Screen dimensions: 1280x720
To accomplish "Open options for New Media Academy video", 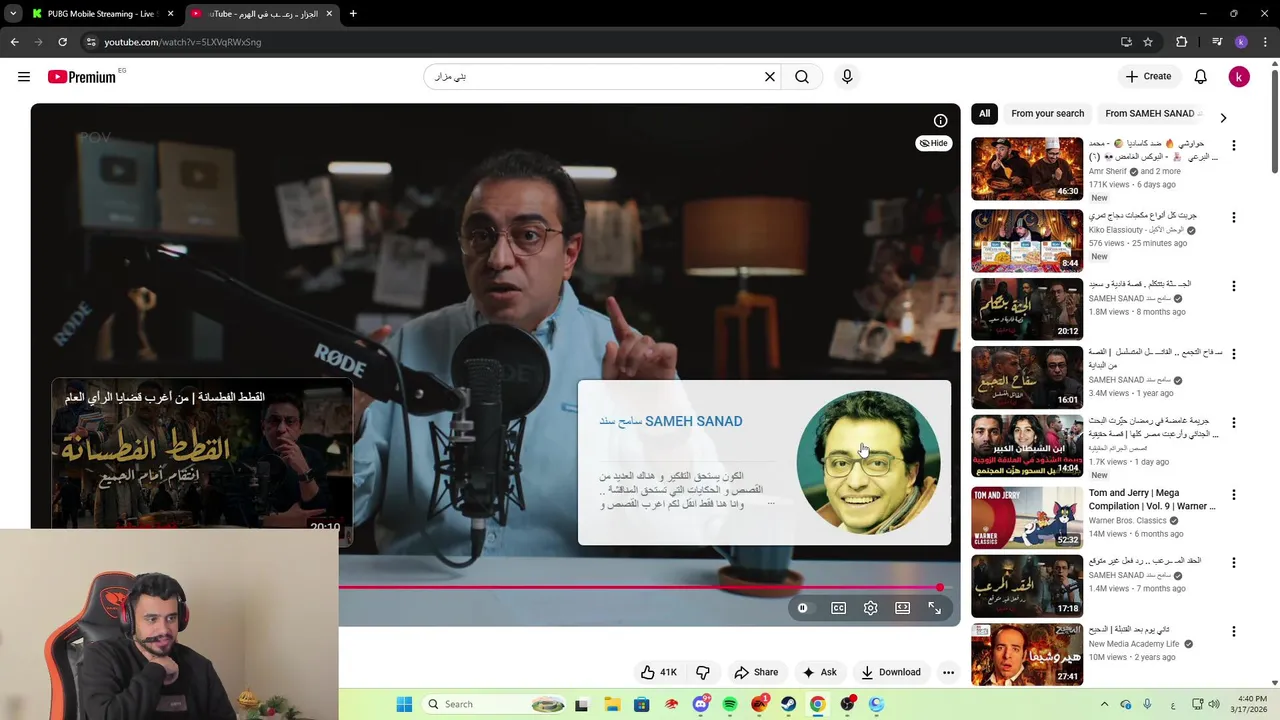I will click(1233, 632).
